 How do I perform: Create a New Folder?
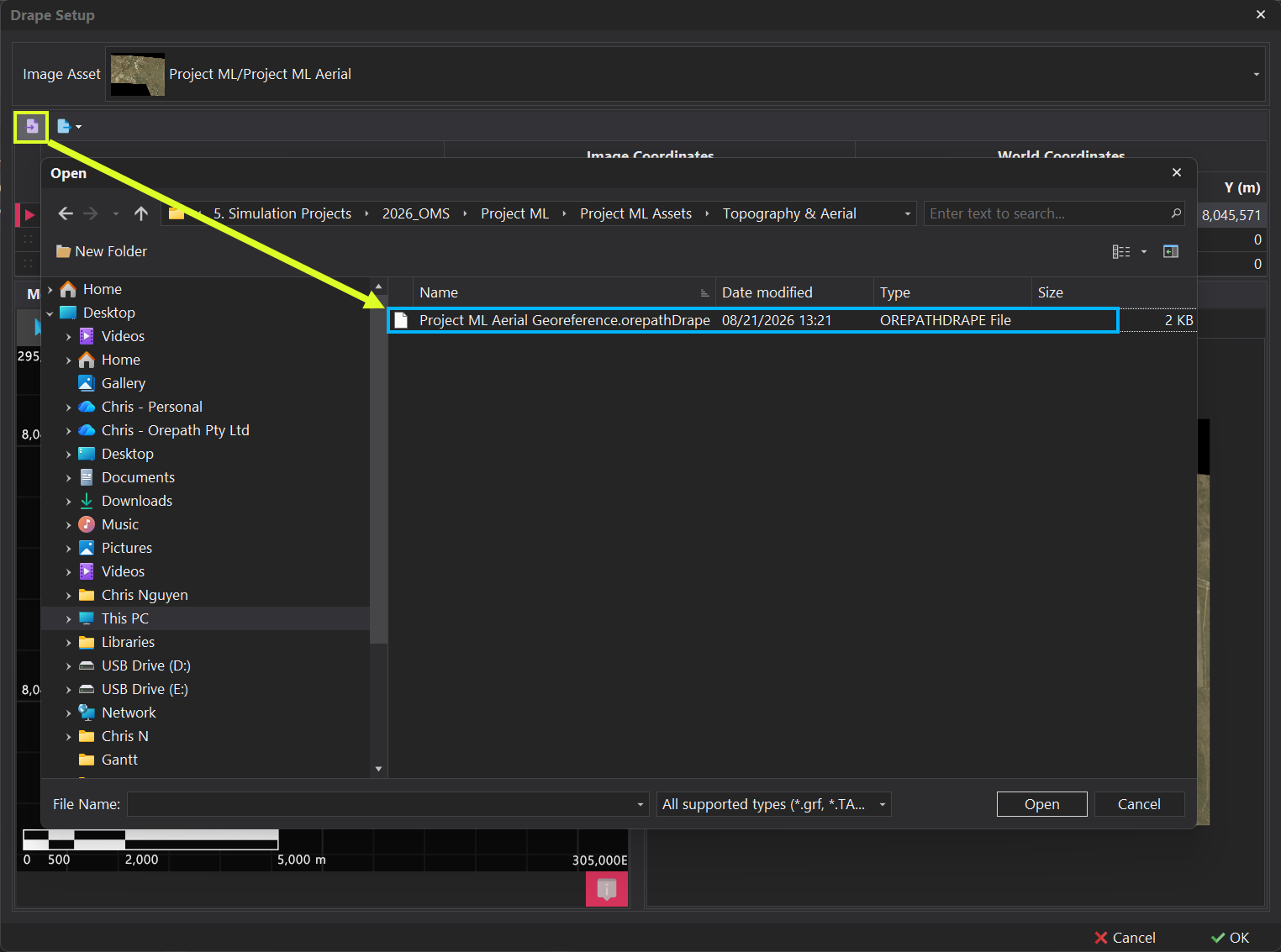tap(102, 251)
